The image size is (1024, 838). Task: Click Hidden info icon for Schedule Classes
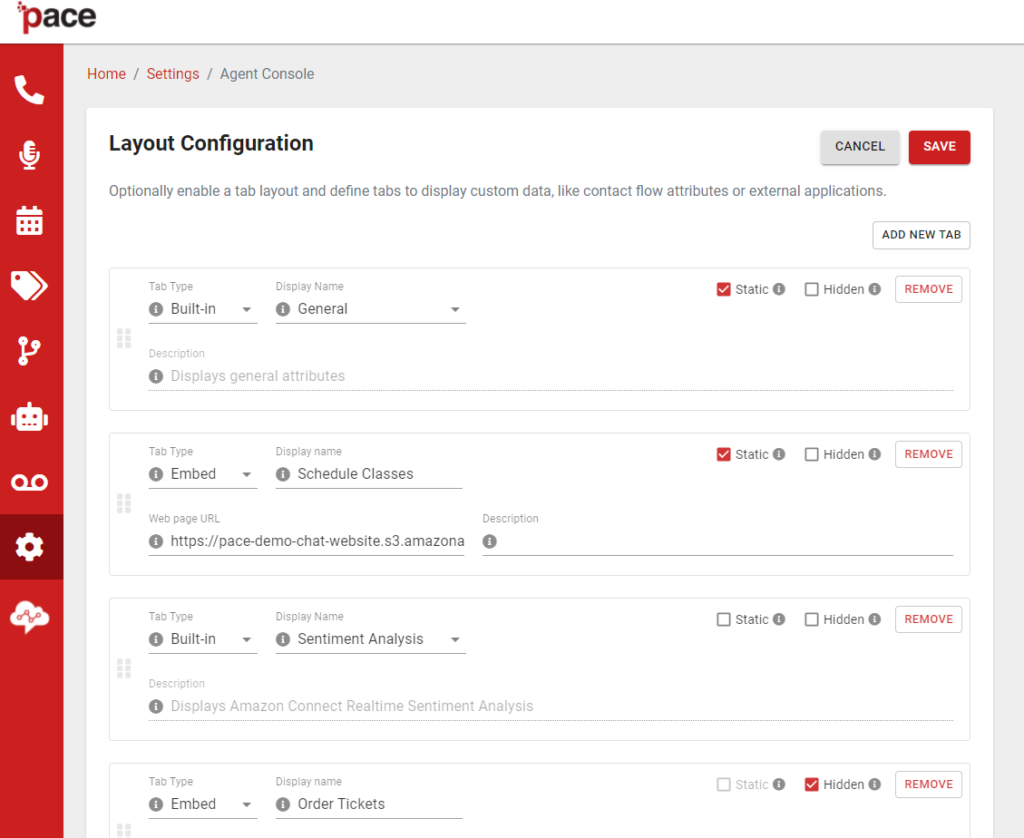(875, 455)
